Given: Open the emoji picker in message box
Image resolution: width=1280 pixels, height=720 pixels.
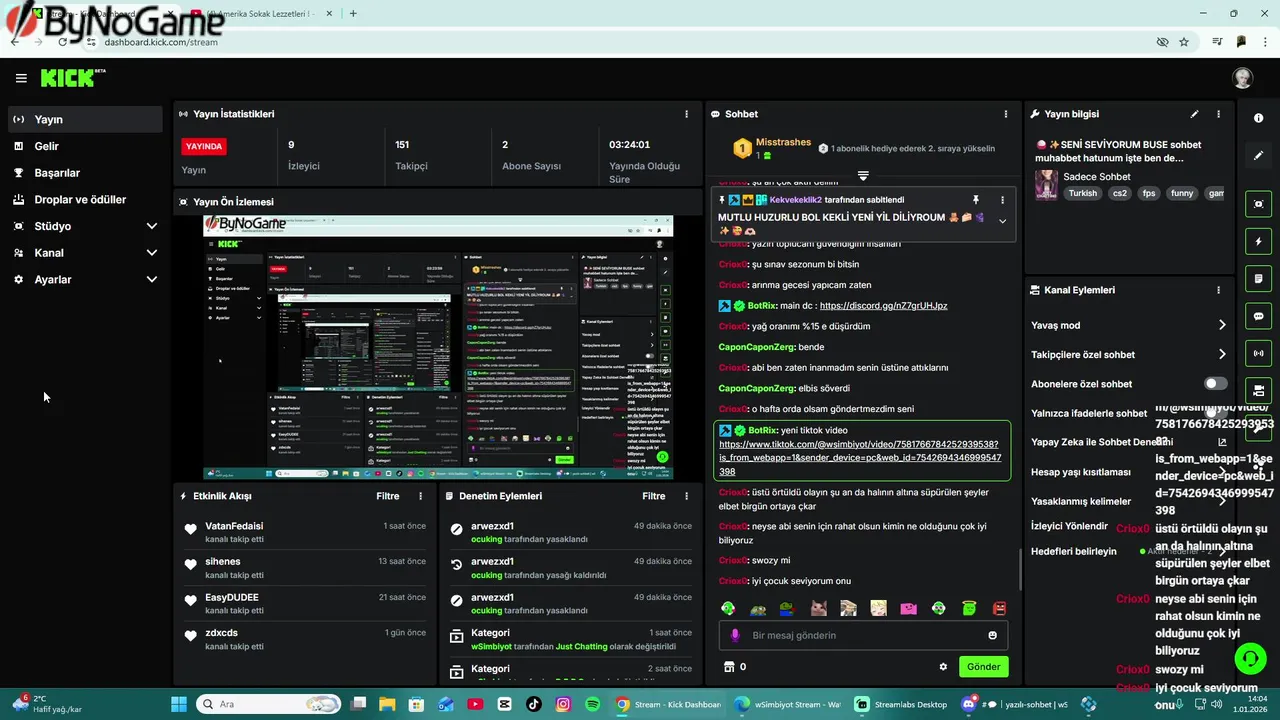Looking at the screenshot, I should (x=992, y=635).
